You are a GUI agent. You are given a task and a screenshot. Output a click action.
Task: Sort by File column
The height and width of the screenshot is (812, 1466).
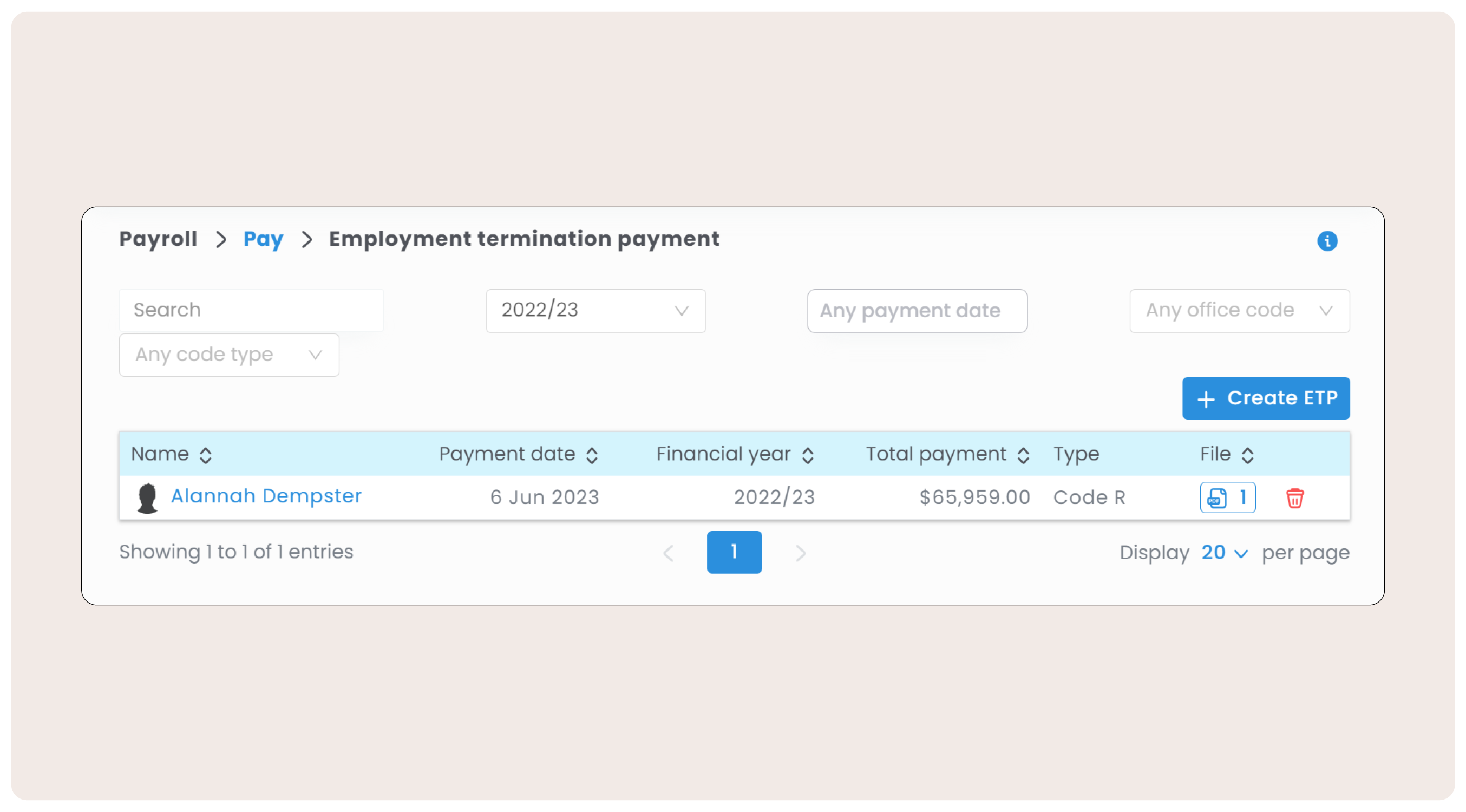(x=1247, y=455)
